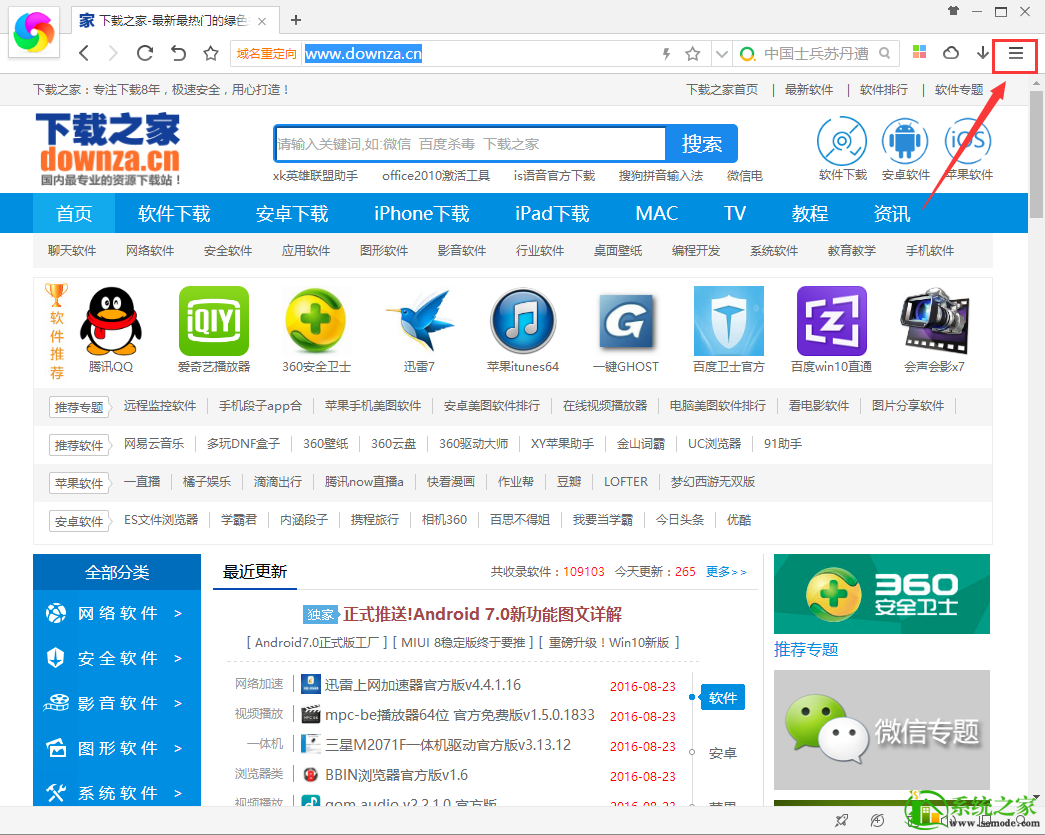Click the cloud sync icon on the toolbar
The width and height of the screenshot is (1045, 835).
coord(950,53)
